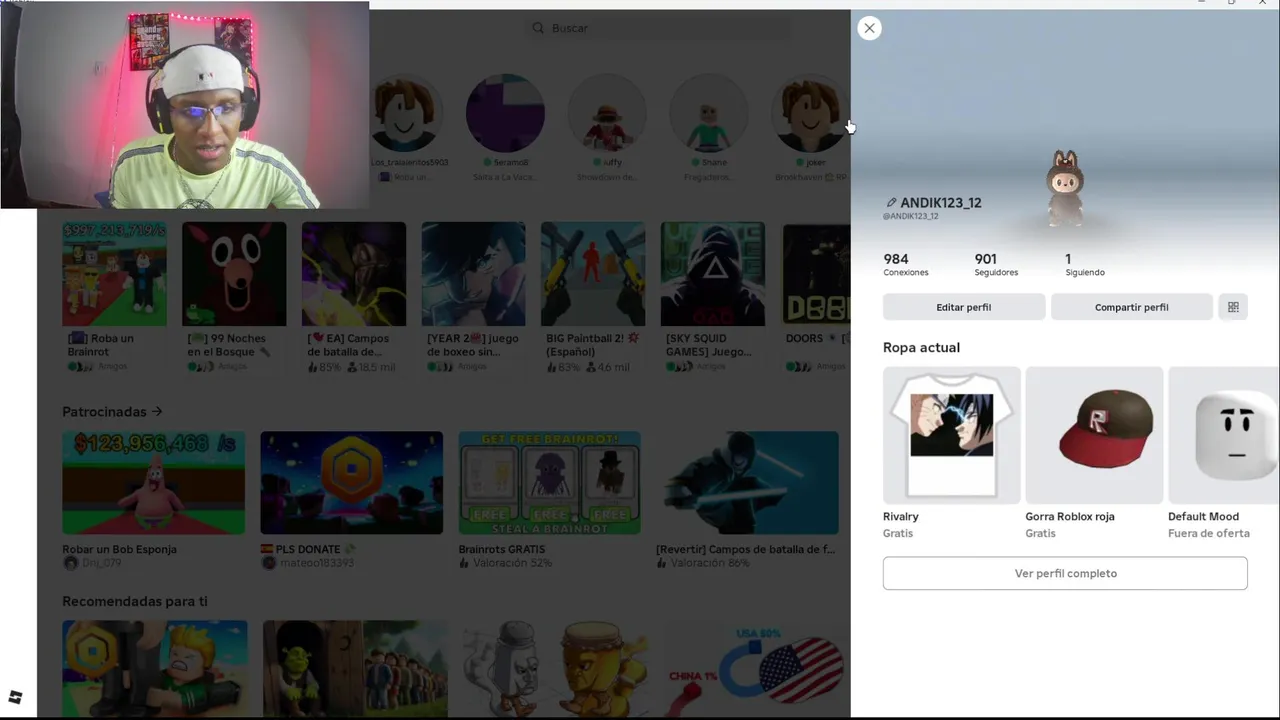
Task: Open juego de boxeo sin... game tile
Action: [473, 297]
